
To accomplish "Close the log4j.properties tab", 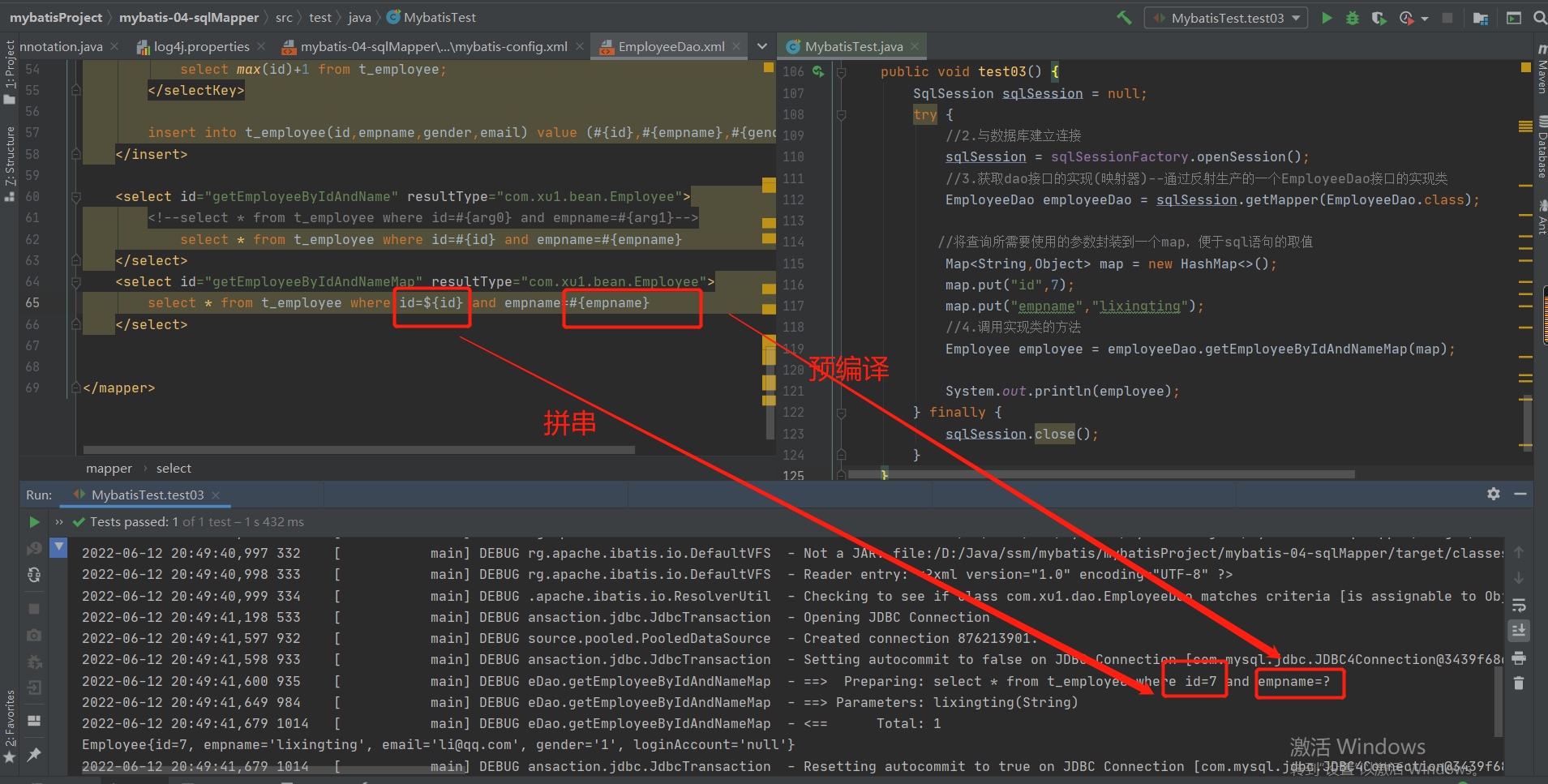I will click(x=261, y=46).
